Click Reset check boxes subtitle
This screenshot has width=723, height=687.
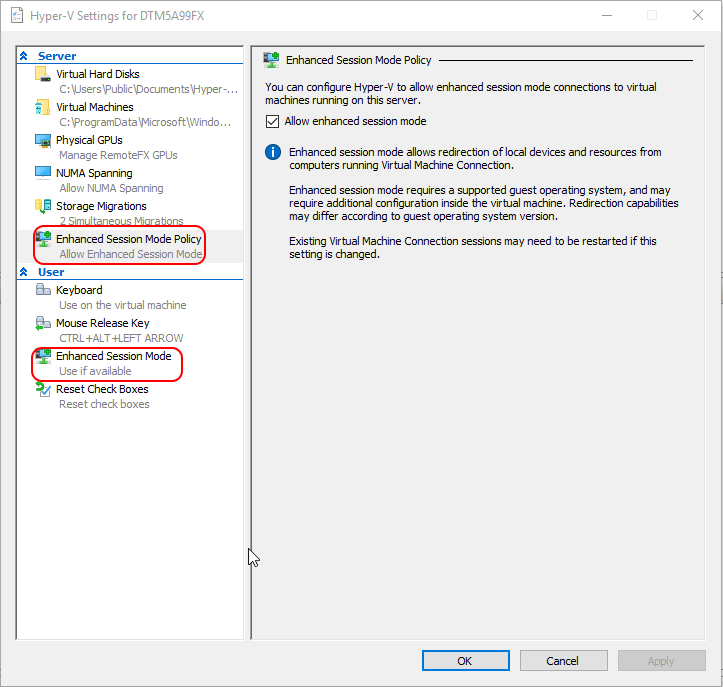click(104, 404)
